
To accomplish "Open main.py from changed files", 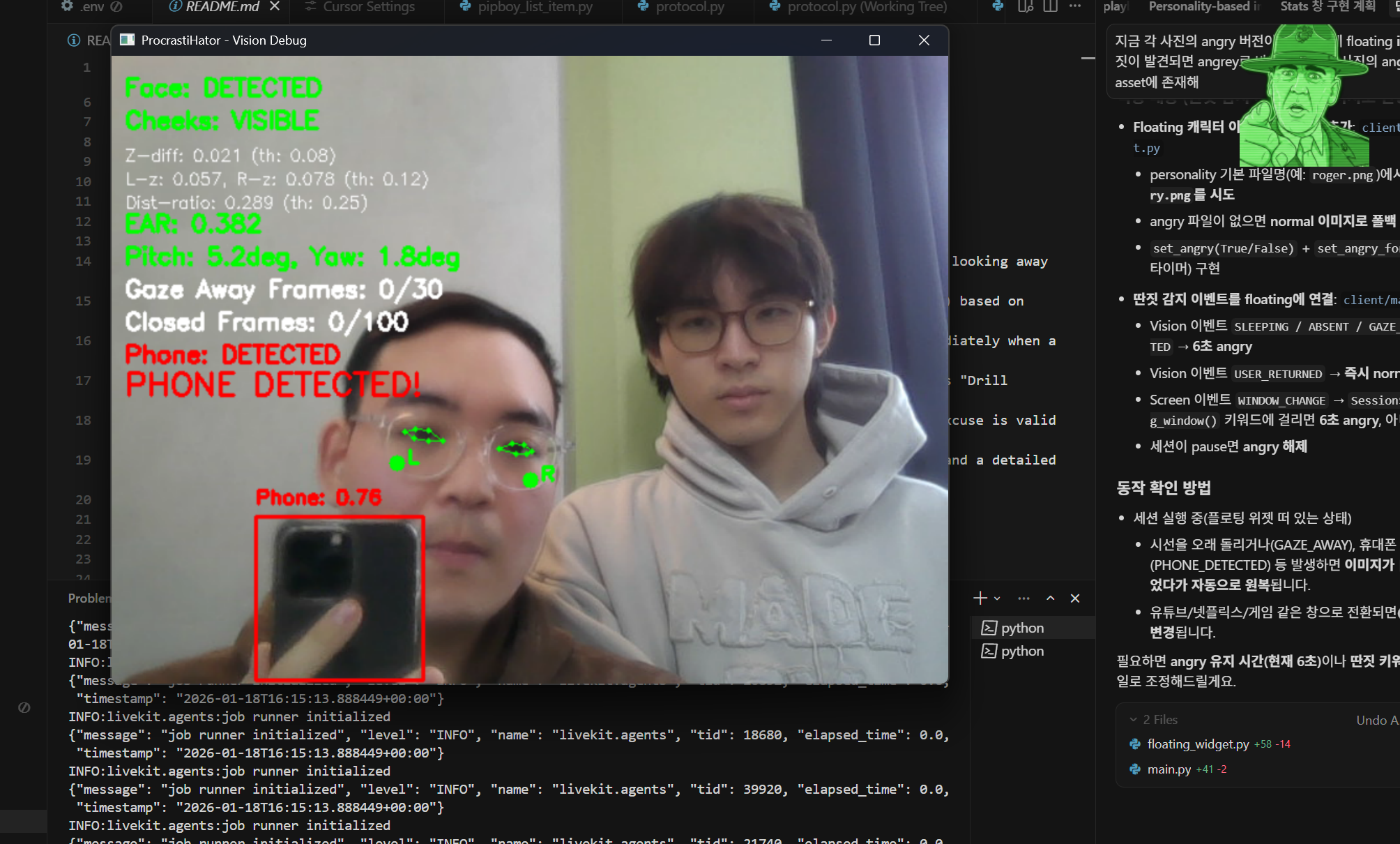I will 1169,769.
